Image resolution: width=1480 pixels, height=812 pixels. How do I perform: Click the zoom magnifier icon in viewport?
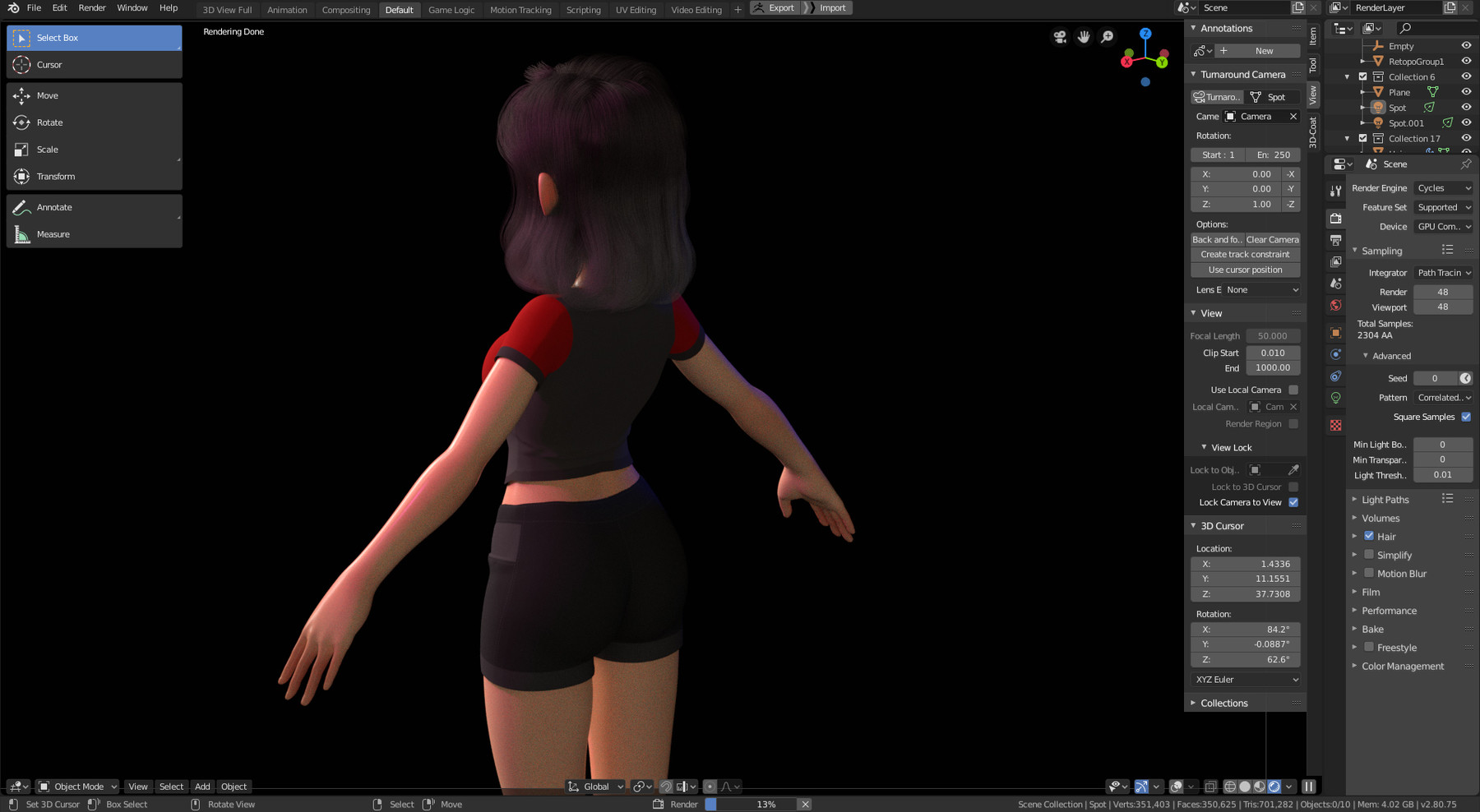[1108, 37]
